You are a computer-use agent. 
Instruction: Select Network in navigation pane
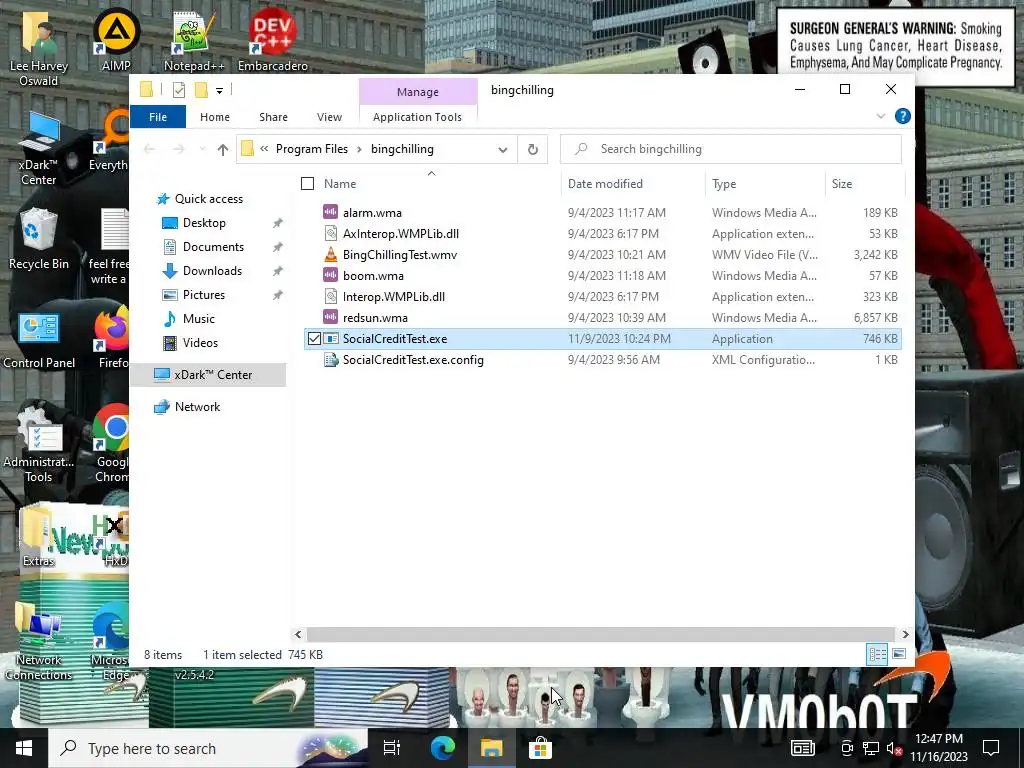[x=197, y=407]
